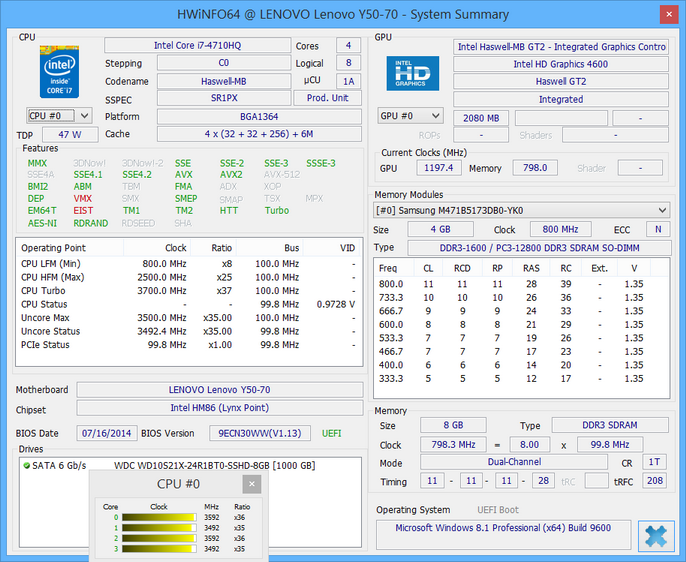Click the Operating Point column header

coord(70,248)
